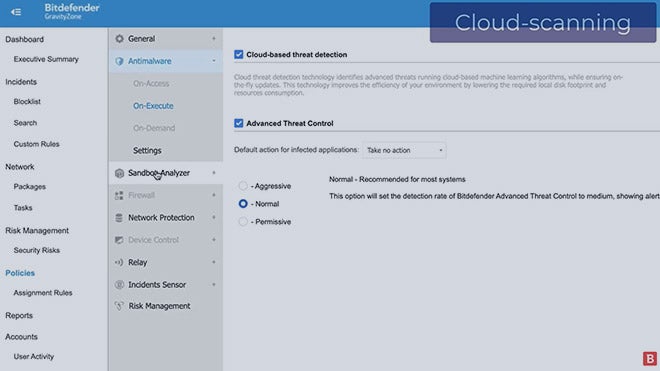This screenshot has width=660, height=371.
Task: Uncheck Advanced Threat Control
Action: 239,123
